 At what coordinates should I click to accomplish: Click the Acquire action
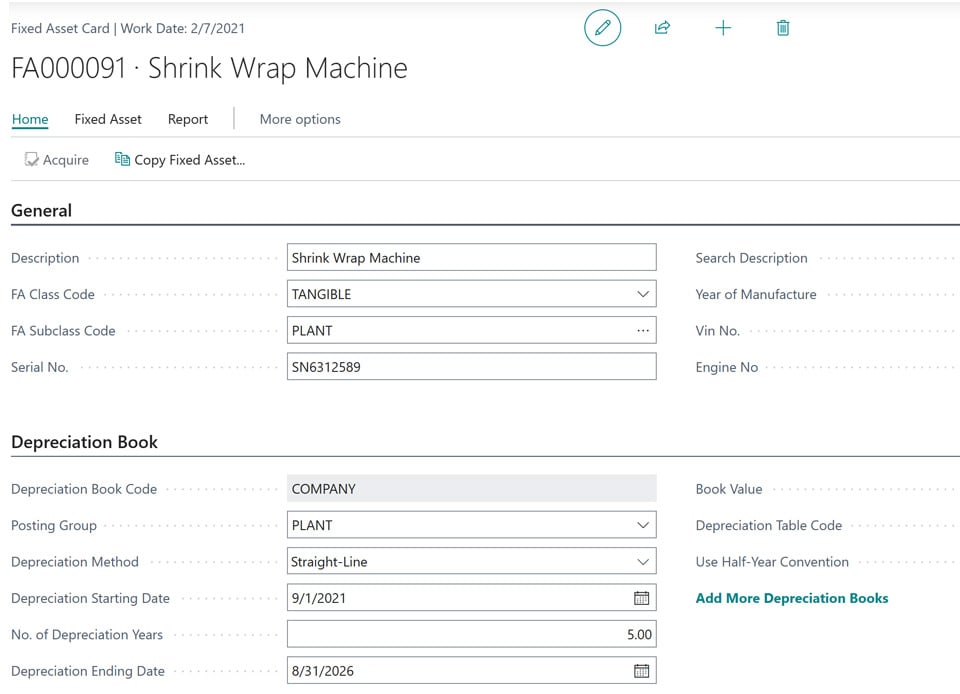click(x=56, y=160)
